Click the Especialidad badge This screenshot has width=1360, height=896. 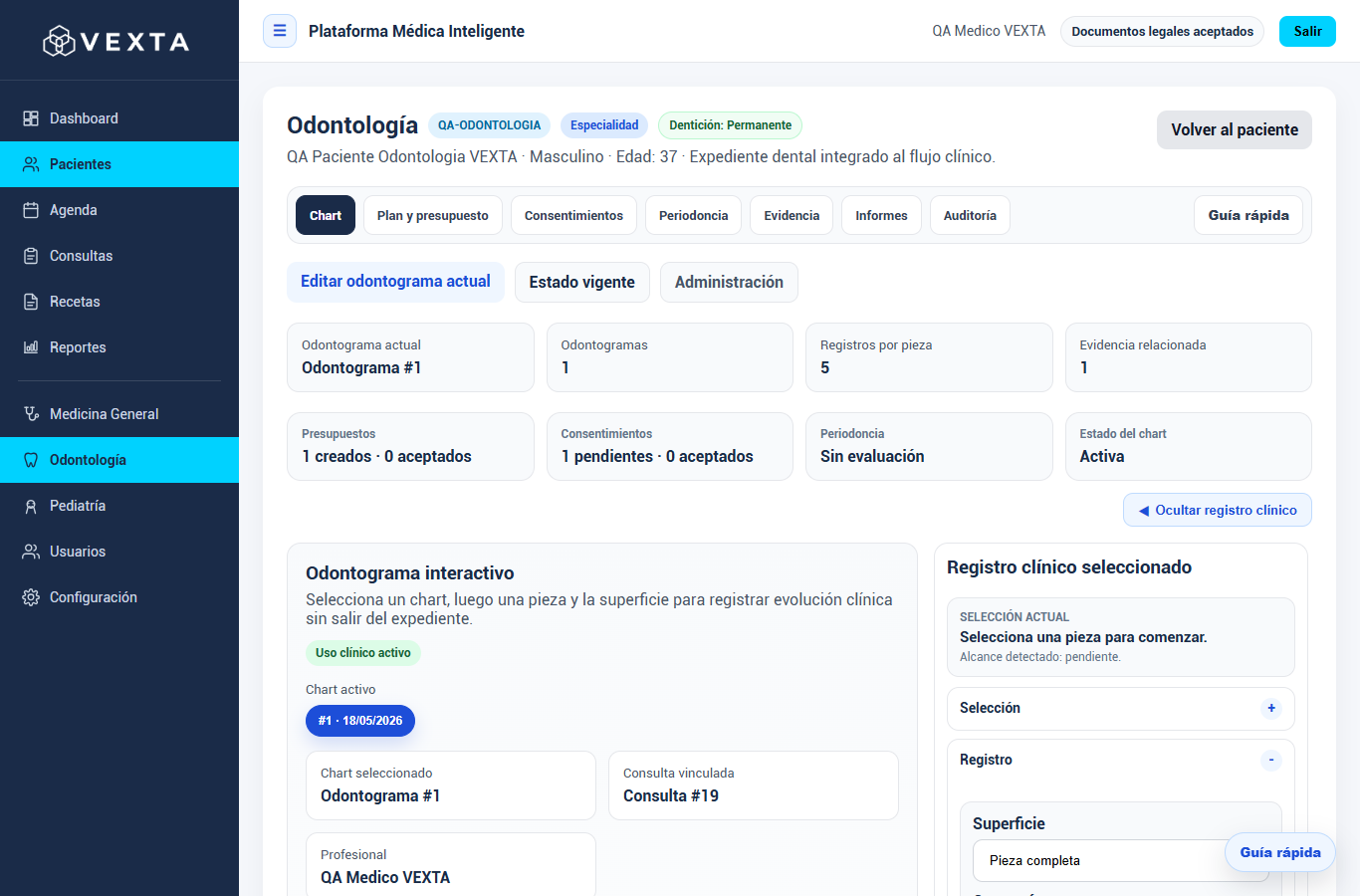pos(604,125)
